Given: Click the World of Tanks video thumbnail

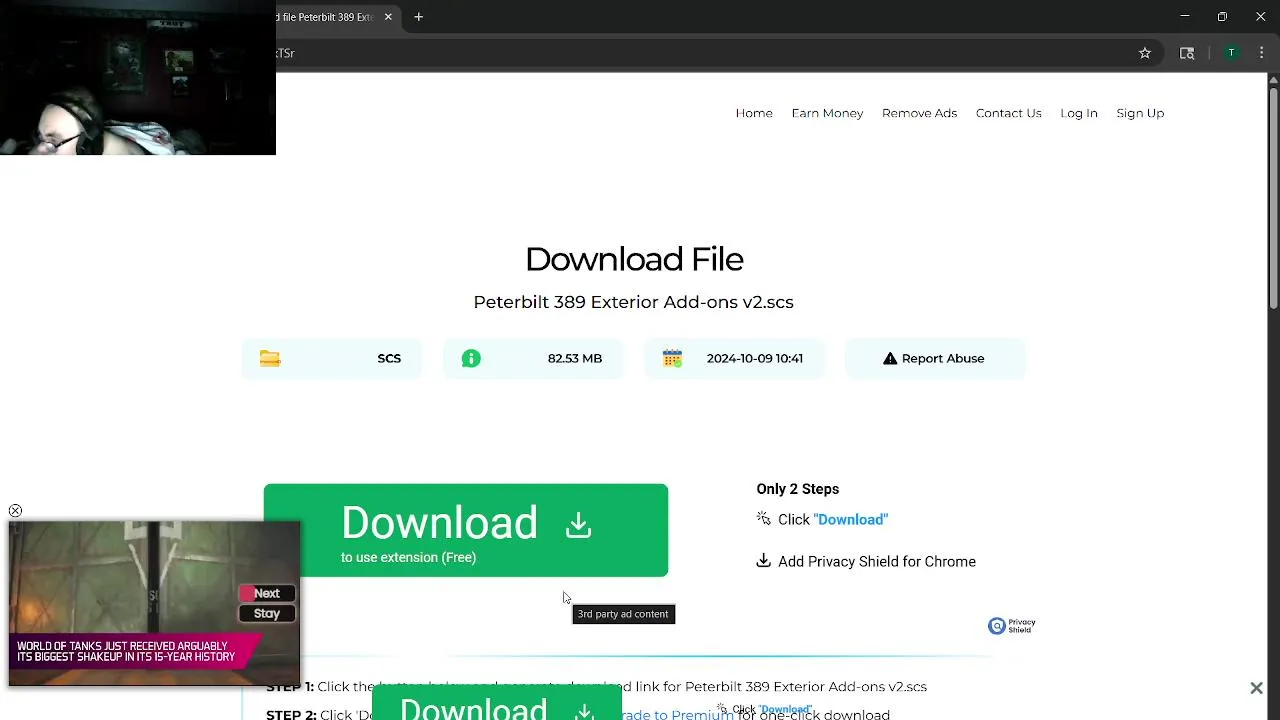Looking at the screenshot, I should coord(154,603).
